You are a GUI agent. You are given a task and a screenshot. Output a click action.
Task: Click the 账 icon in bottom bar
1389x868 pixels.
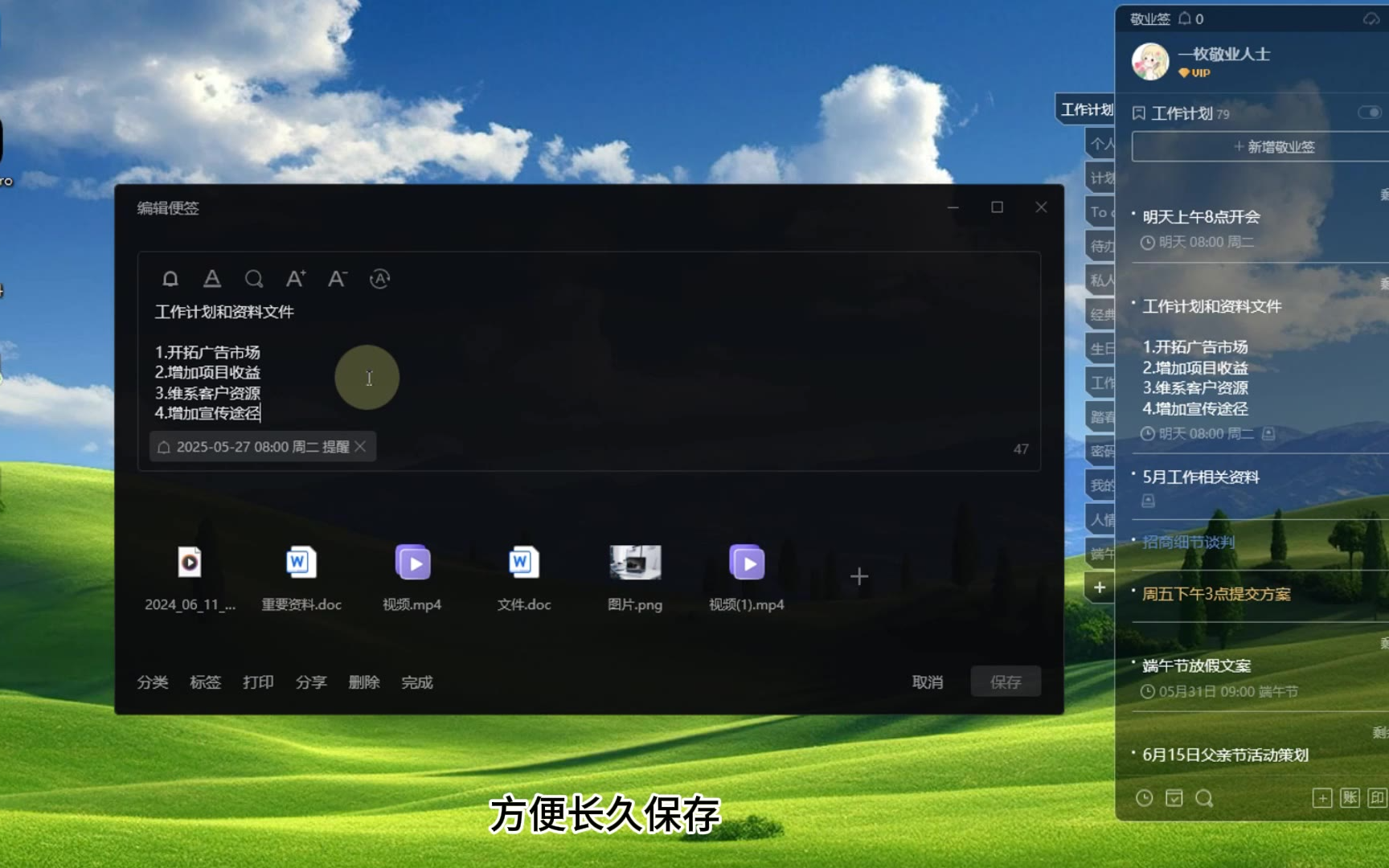[x=1350, y=798]
